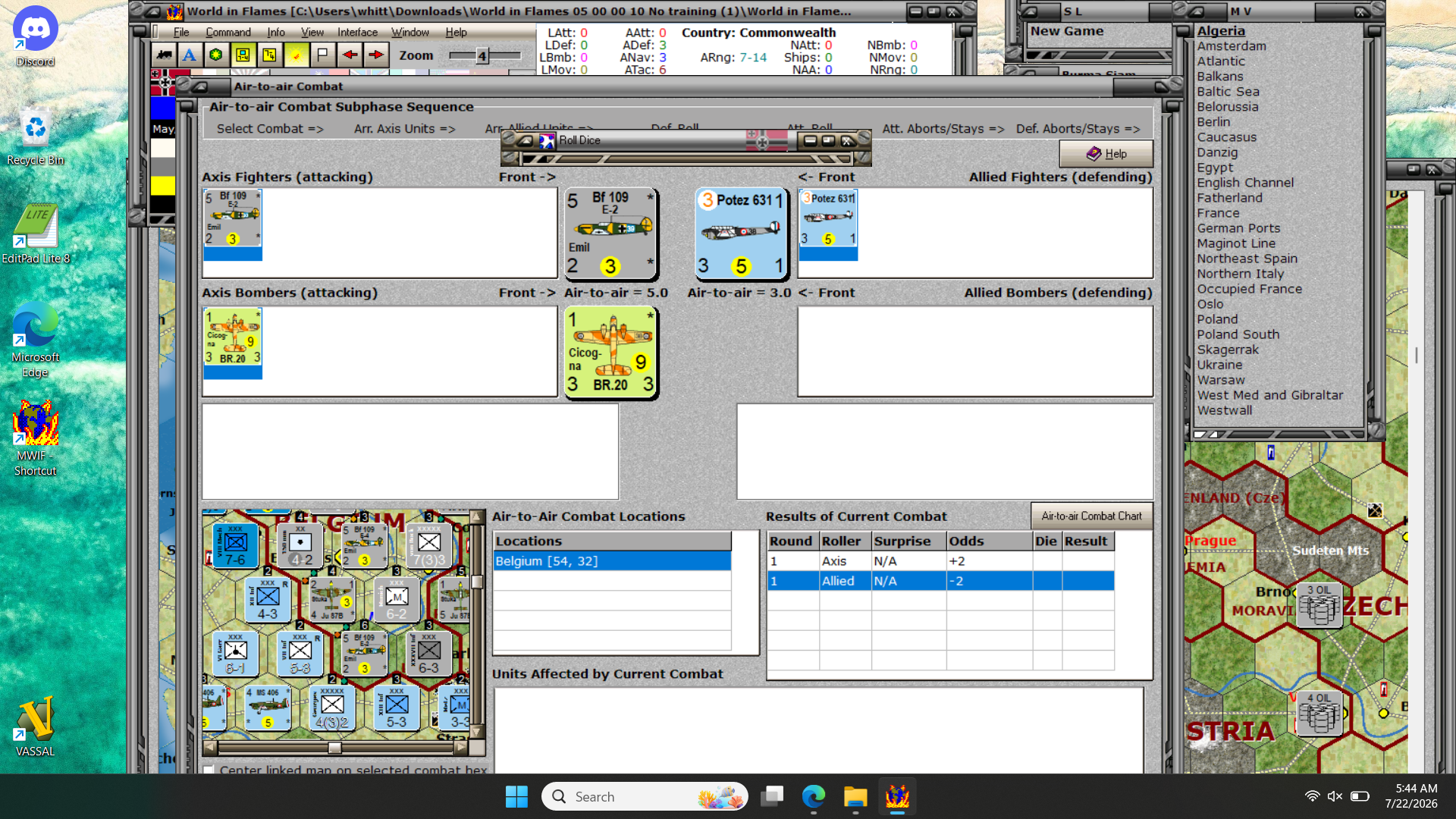Viewport: 1456px width, 819px height.
Task: Click the 7-6 mechanized corps on mini map
Action: [235, 545]
